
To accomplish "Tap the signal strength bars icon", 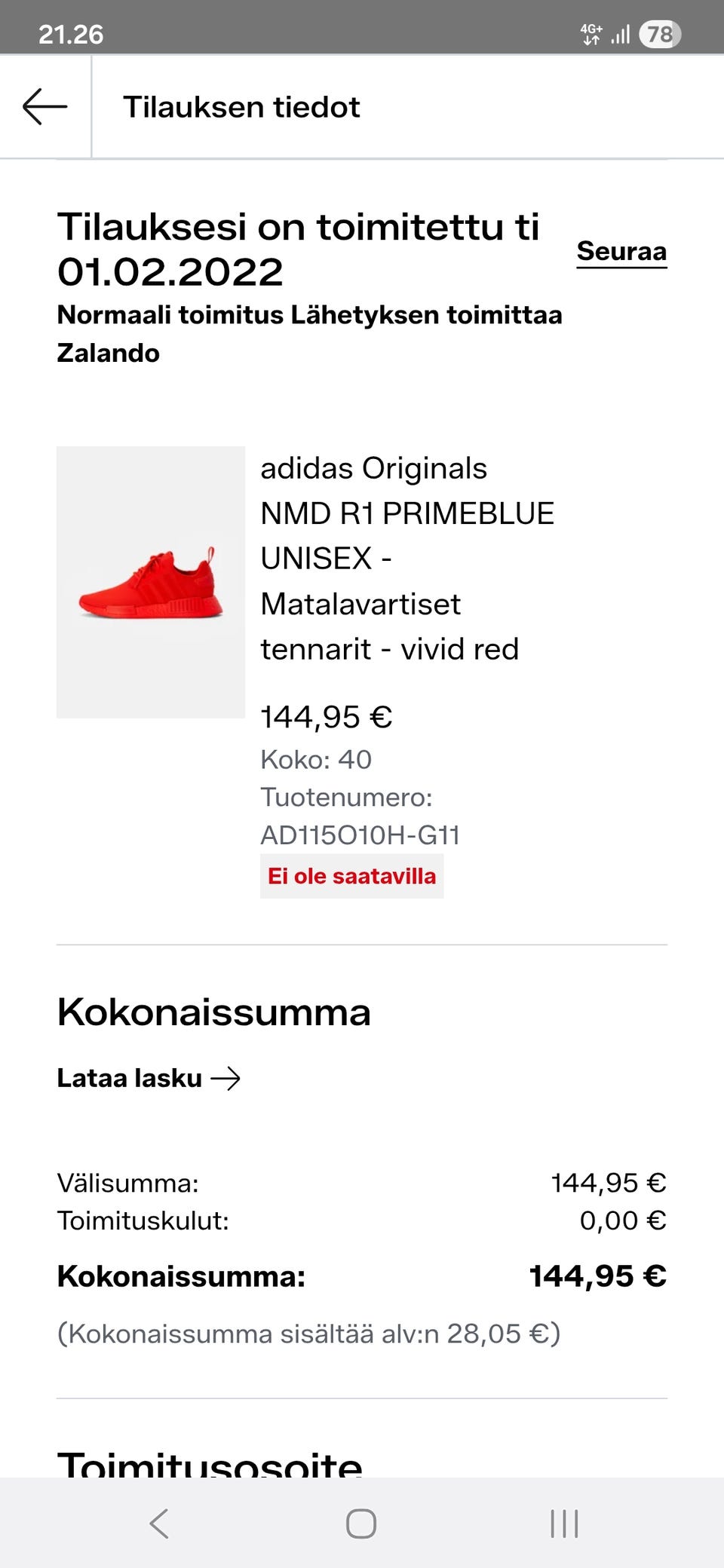I will (x=621, y=34).
